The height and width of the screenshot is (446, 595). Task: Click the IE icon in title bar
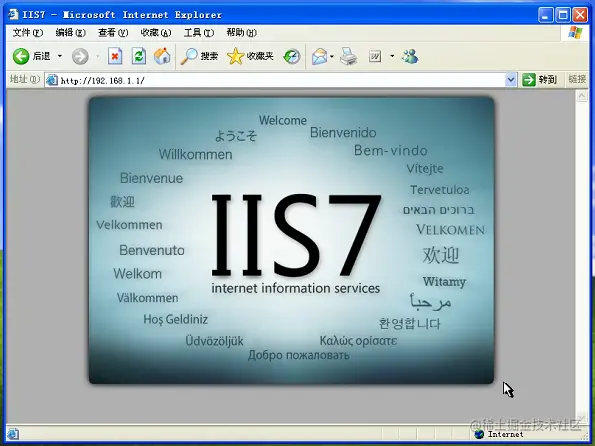(13, 14)
